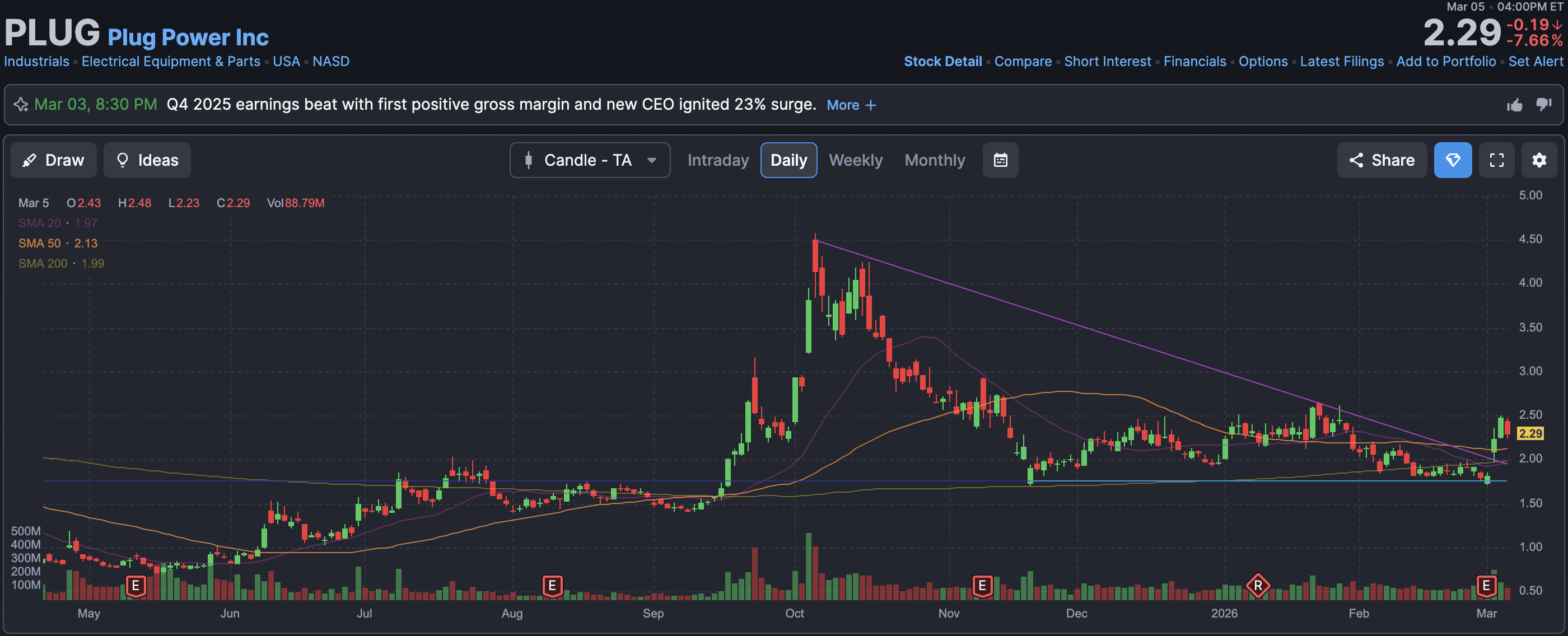Image resolution: width=1568 pixels, height=636 pixels.
Task: Enter fullscreen chart mode
Action: pos(1496,160)
